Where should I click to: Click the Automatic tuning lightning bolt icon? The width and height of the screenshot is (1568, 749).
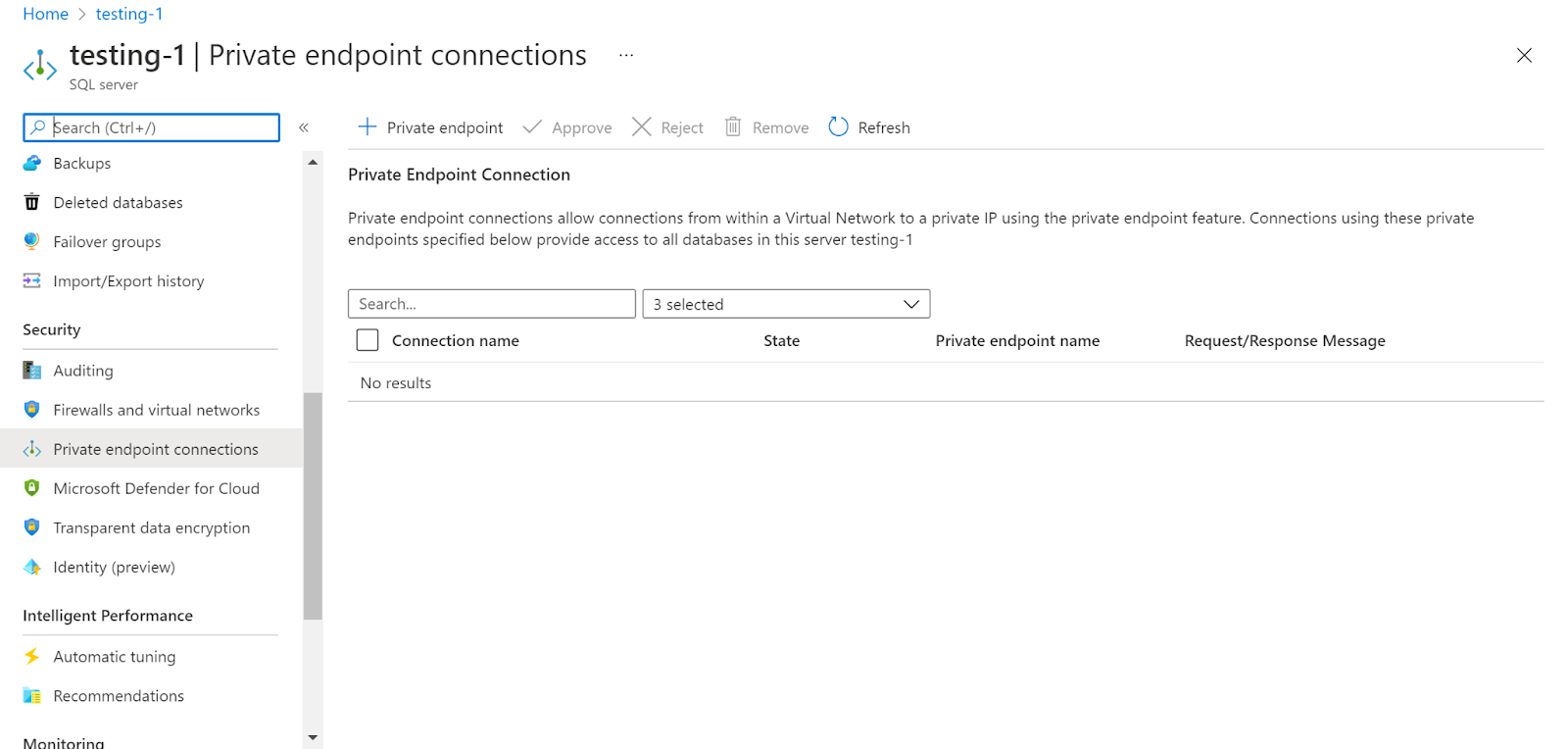[32, 656]
